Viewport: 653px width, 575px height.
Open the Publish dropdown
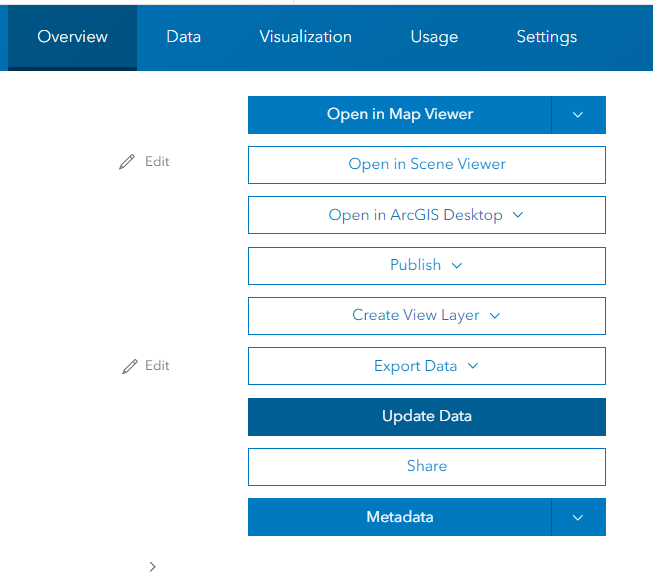tap(426, 265)
